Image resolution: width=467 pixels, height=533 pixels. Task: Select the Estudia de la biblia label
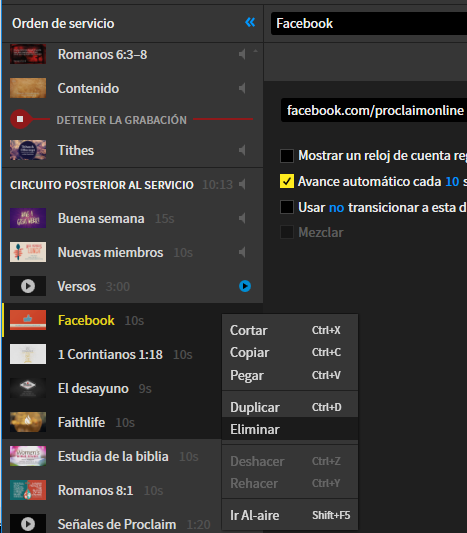113,456
